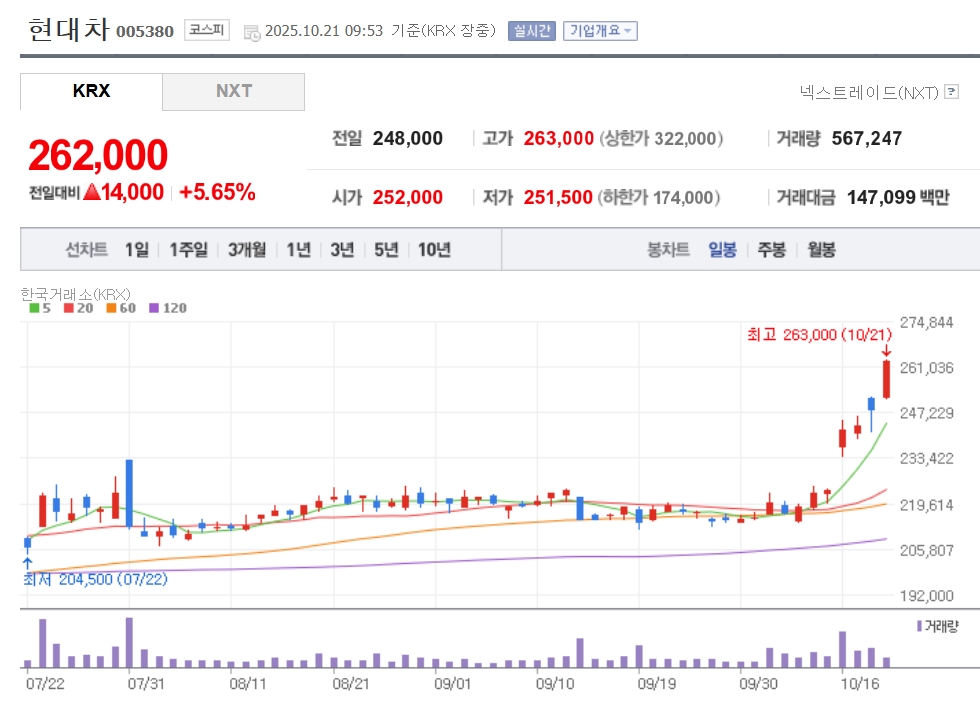Click the orange 60-day moving average swatch
980x719 pixels.
point(111,308)
